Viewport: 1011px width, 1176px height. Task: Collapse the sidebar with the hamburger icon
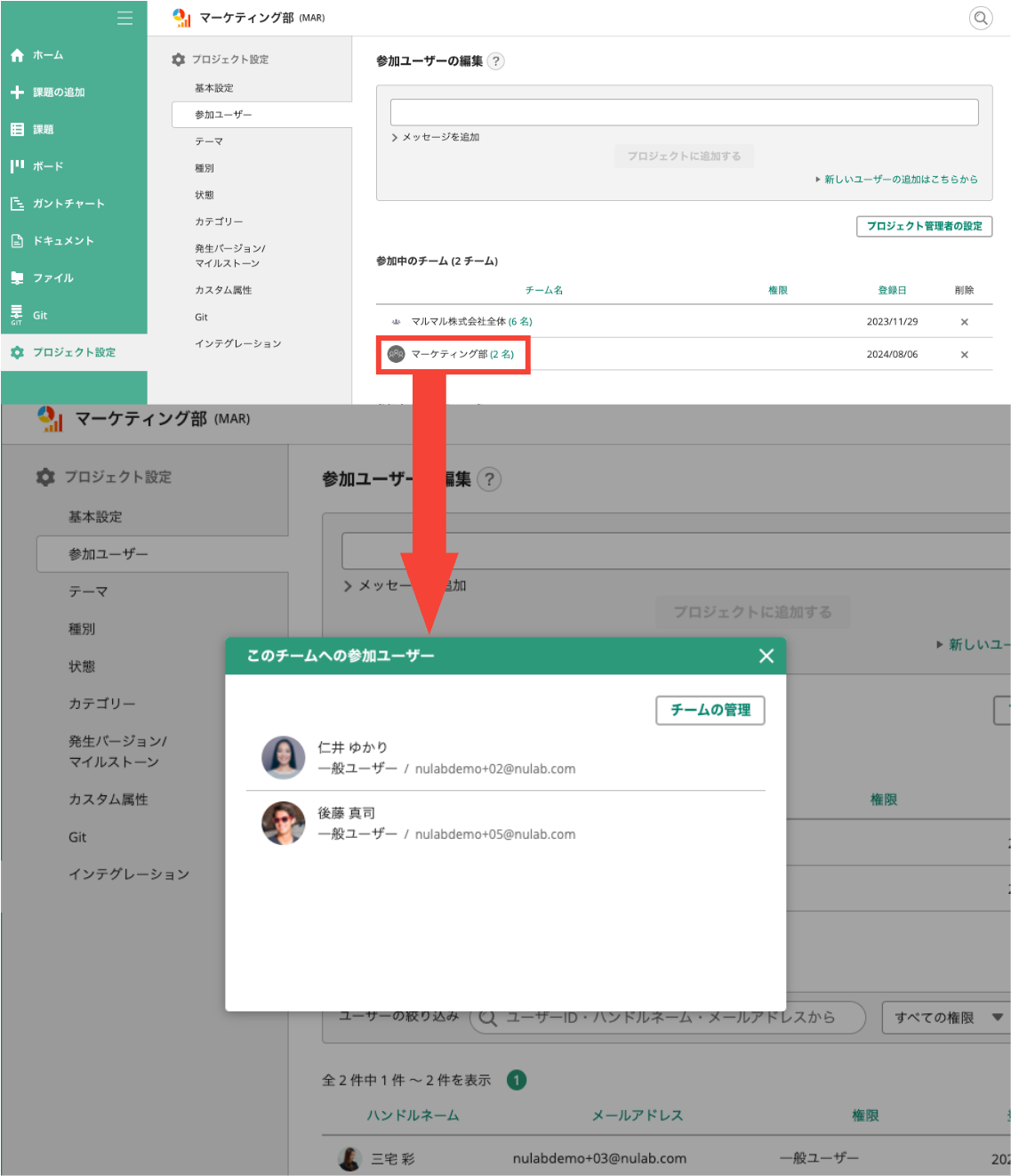tap(124, 18)
